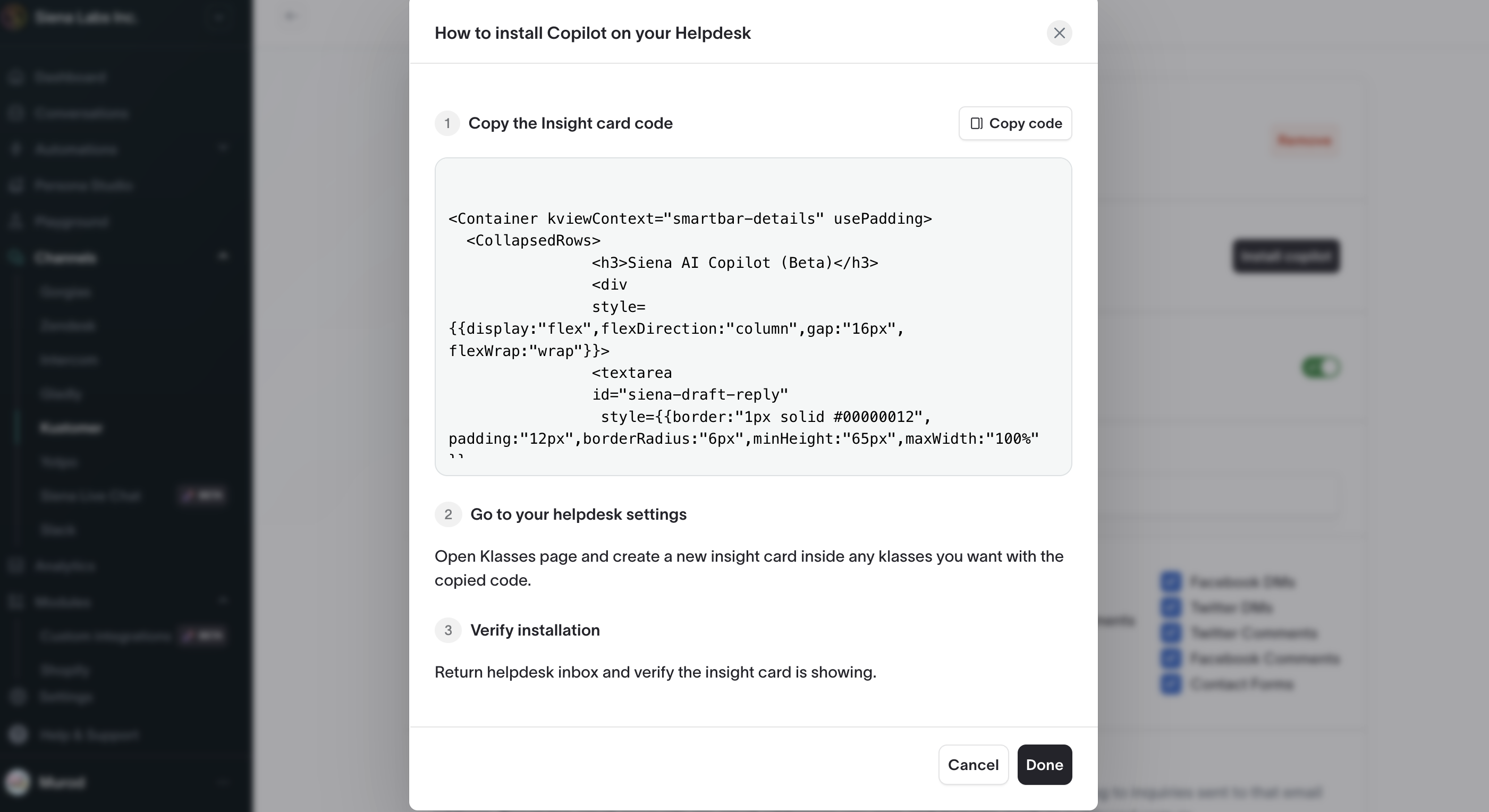
Task: Click the '<CollapsedRows>' code line
Action: pos(533,240)
